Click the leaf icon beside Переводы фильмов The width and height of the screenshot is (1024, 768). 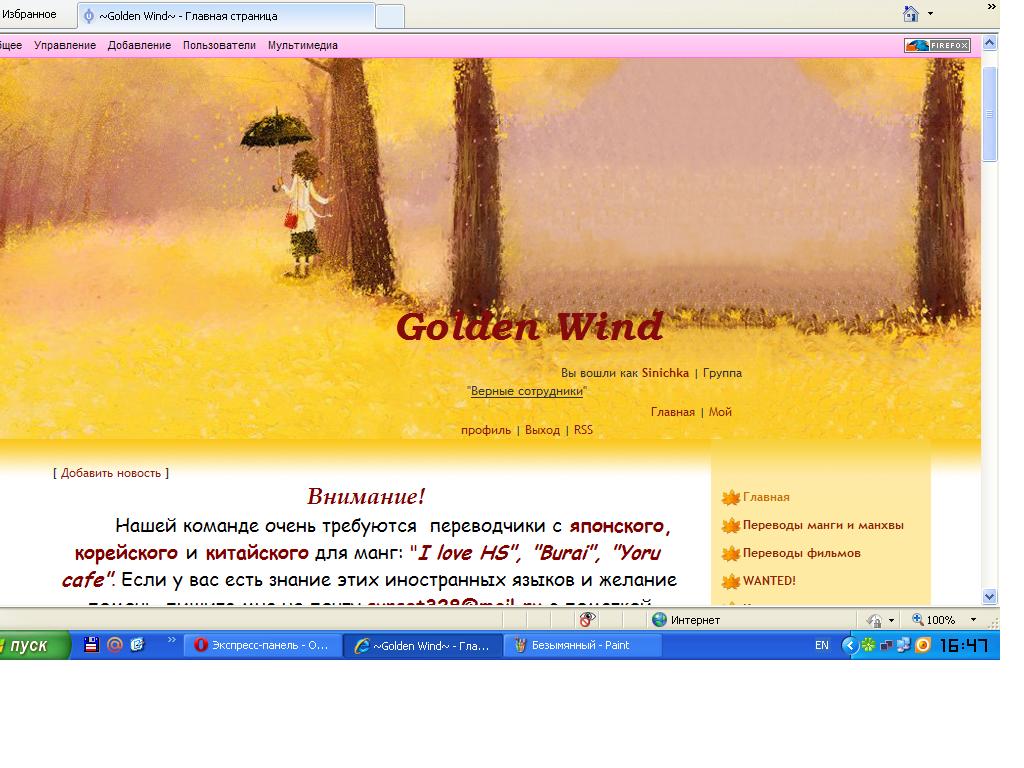pyautogui.click(x=730, y=554)
